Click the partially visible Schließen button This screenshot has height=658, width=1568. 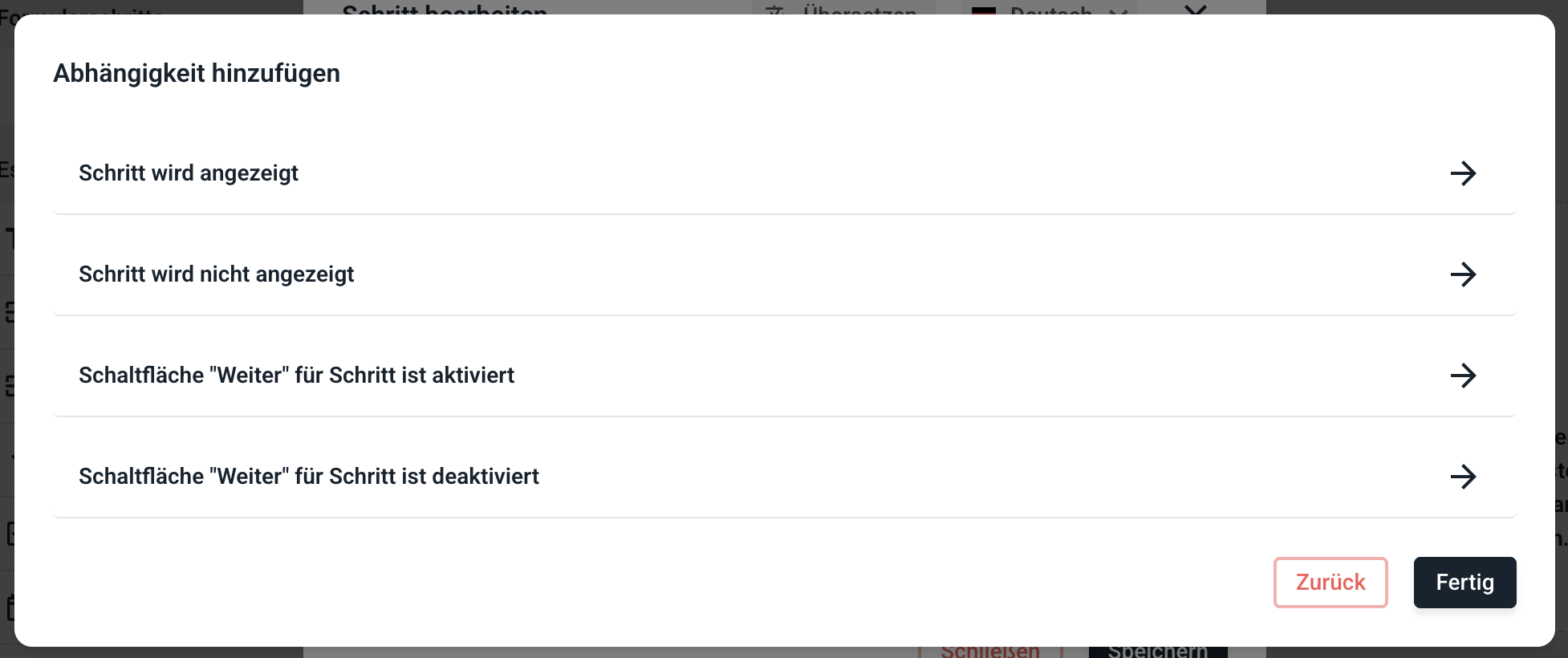pyautogui.click(x=990, y=652)
